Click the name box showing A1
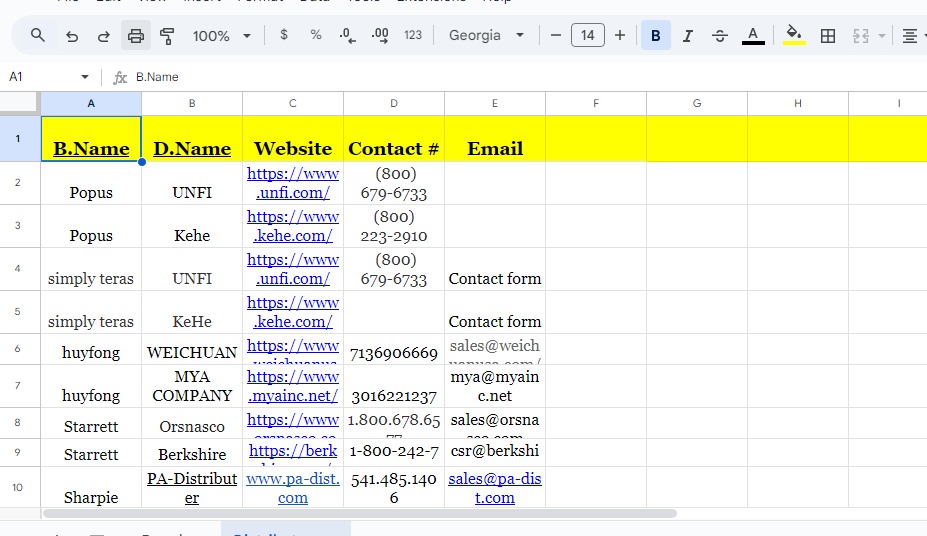Screen dimensions: 927x536 pyautogui.click(x=41, y=77)
